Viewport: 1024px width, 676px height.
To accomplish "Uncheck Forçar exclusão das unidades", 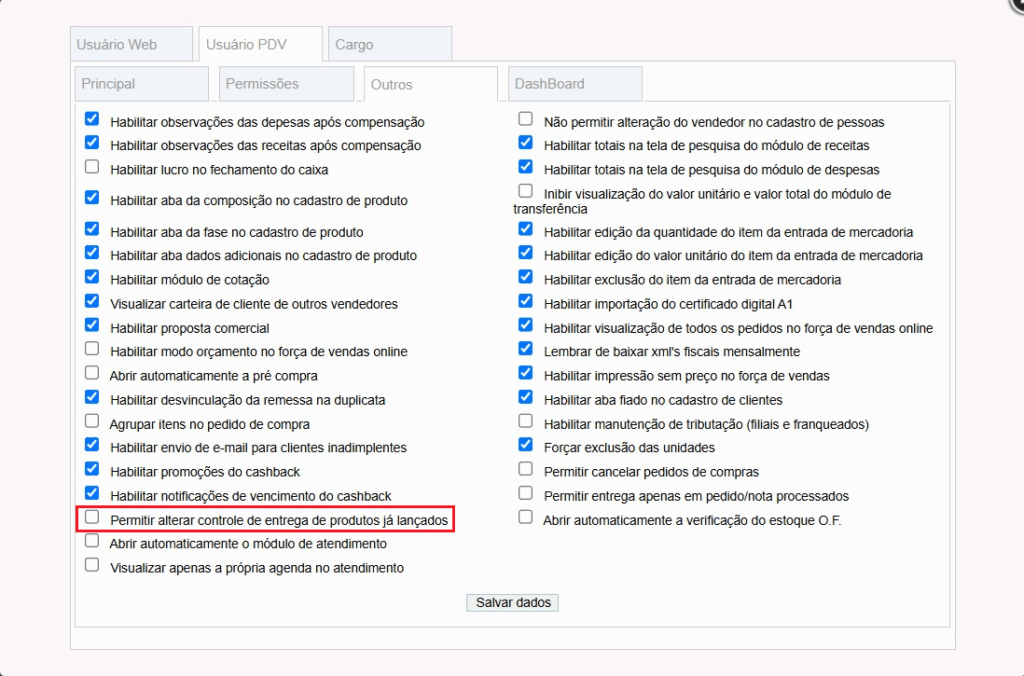I will click(x=526, y=444).
